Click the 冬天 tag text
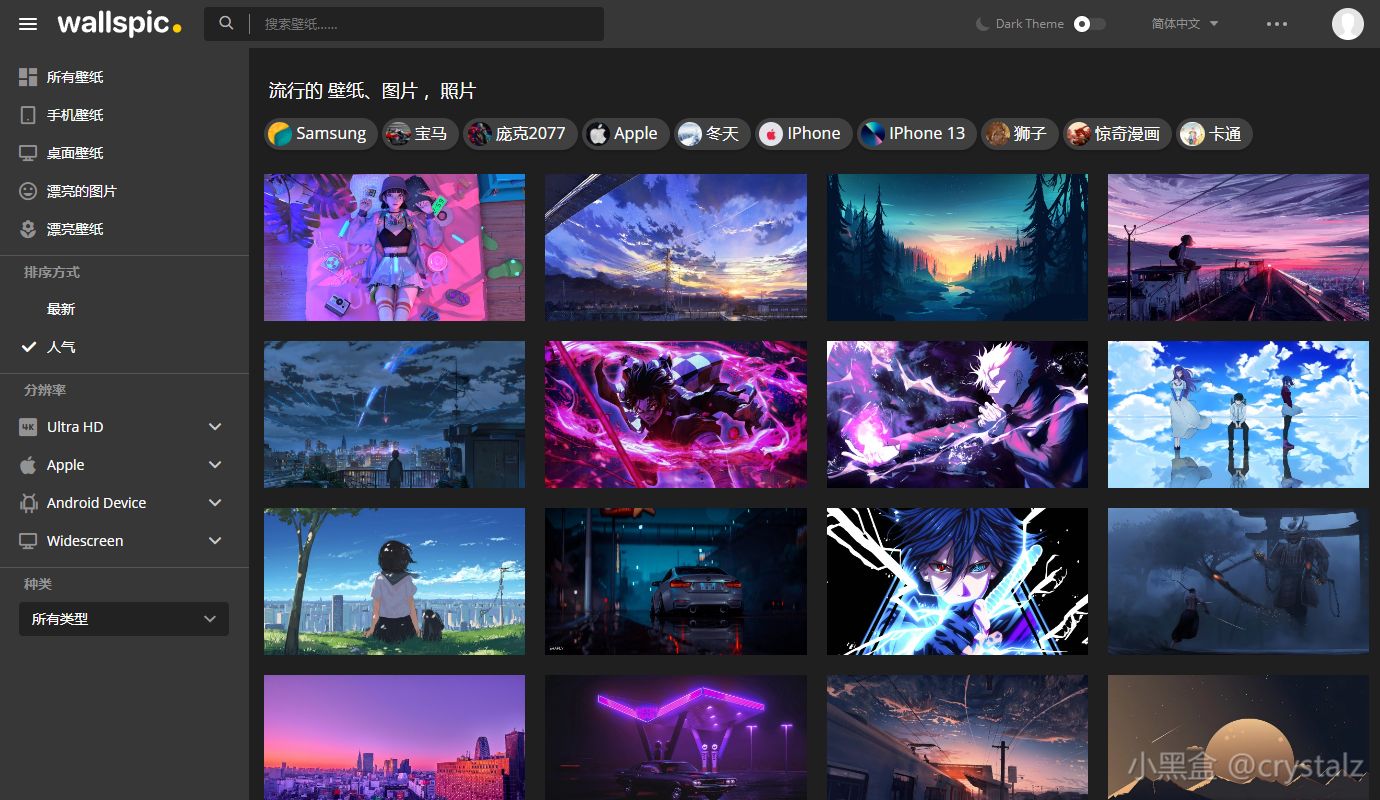 click(x=722, y=134)
